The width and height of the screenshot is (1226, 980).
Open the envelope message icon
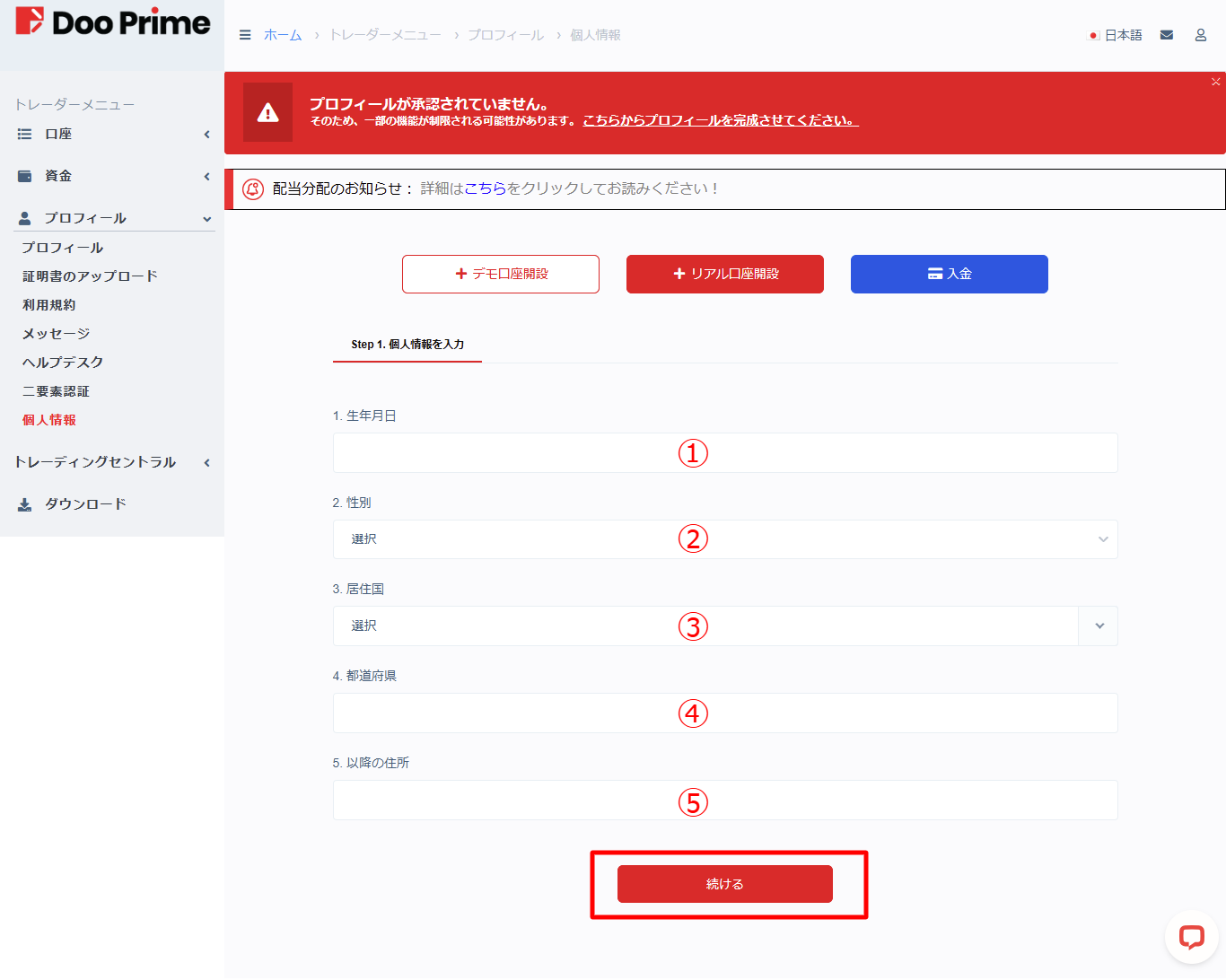pyautogui.click(x=1167, y=34)
